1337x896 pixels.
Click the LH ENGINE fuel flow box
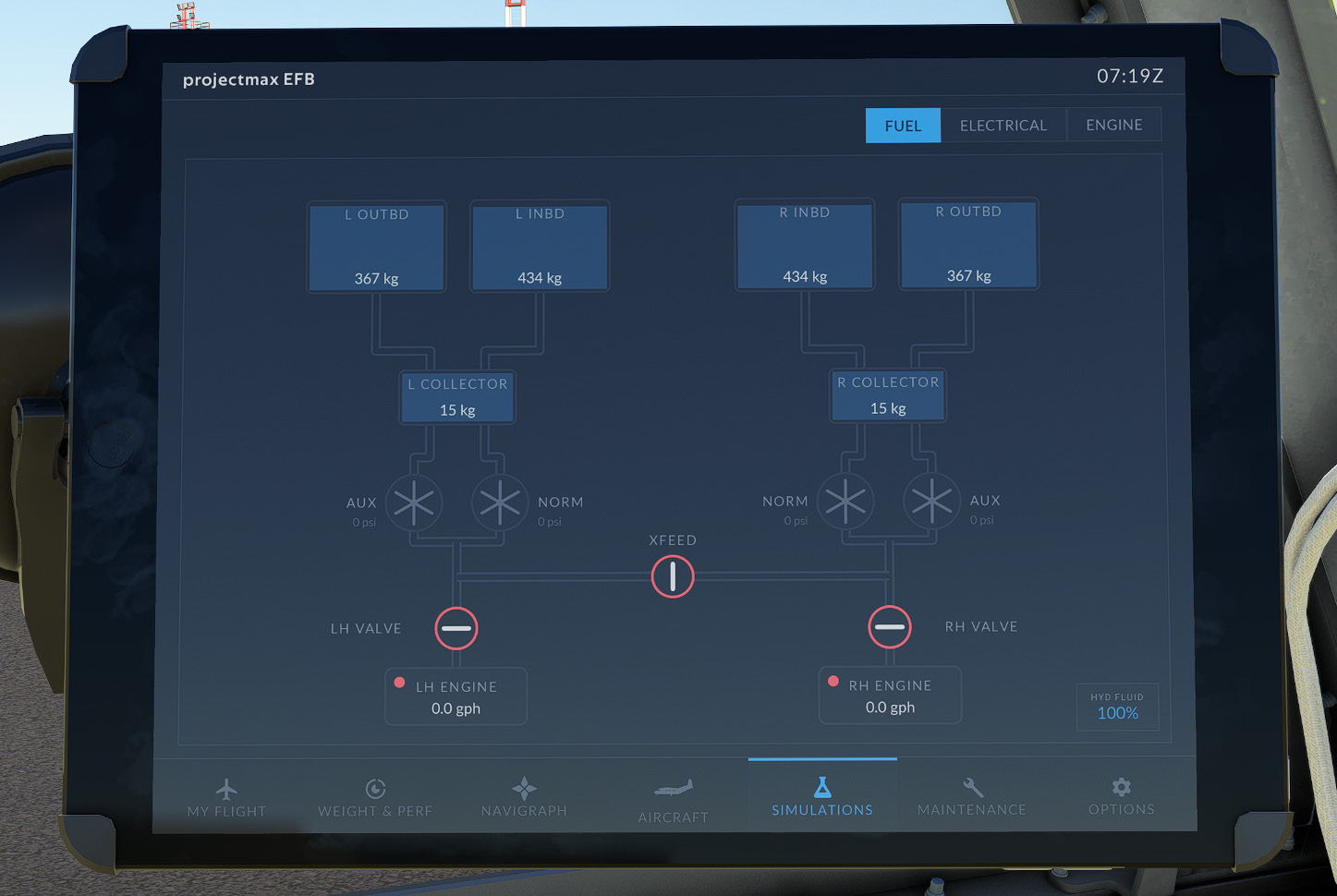tap(456, 696)
